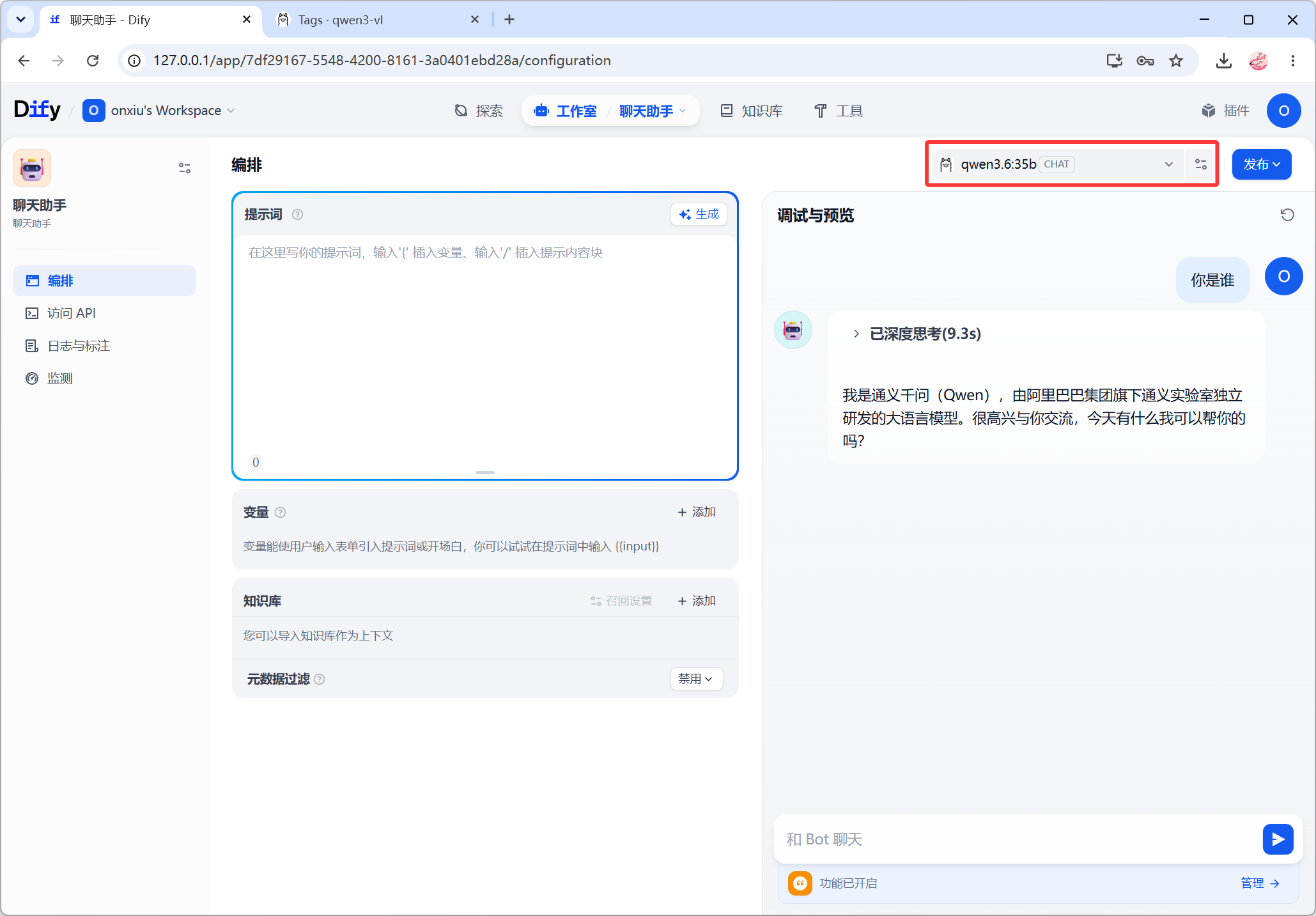Open the browser downloads icon
The width and height of the screenshot is (1316, 916).
pyautogui.click(x=1223, y=61)
